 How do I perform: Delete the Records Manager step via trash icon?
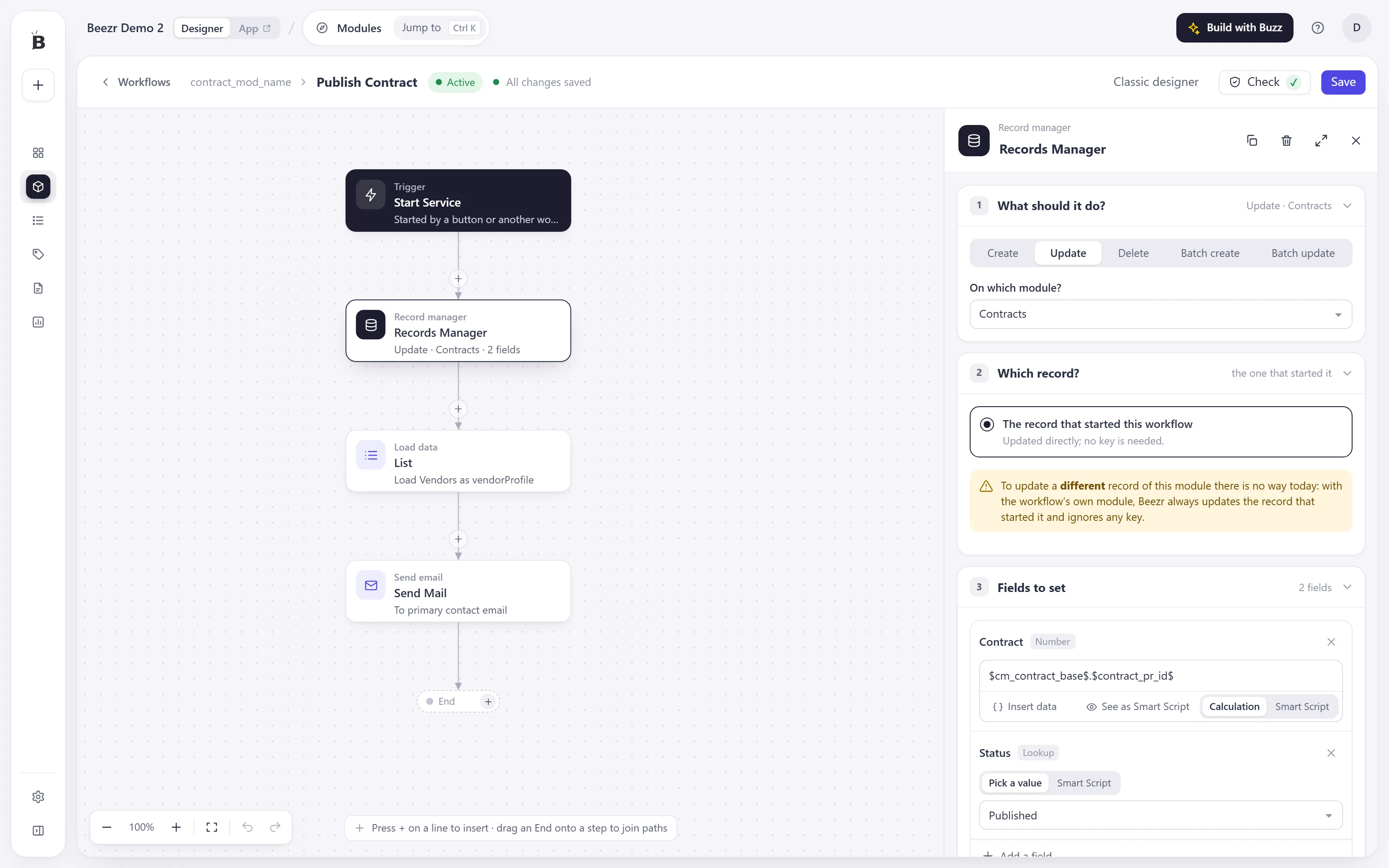coord(1286,141)
